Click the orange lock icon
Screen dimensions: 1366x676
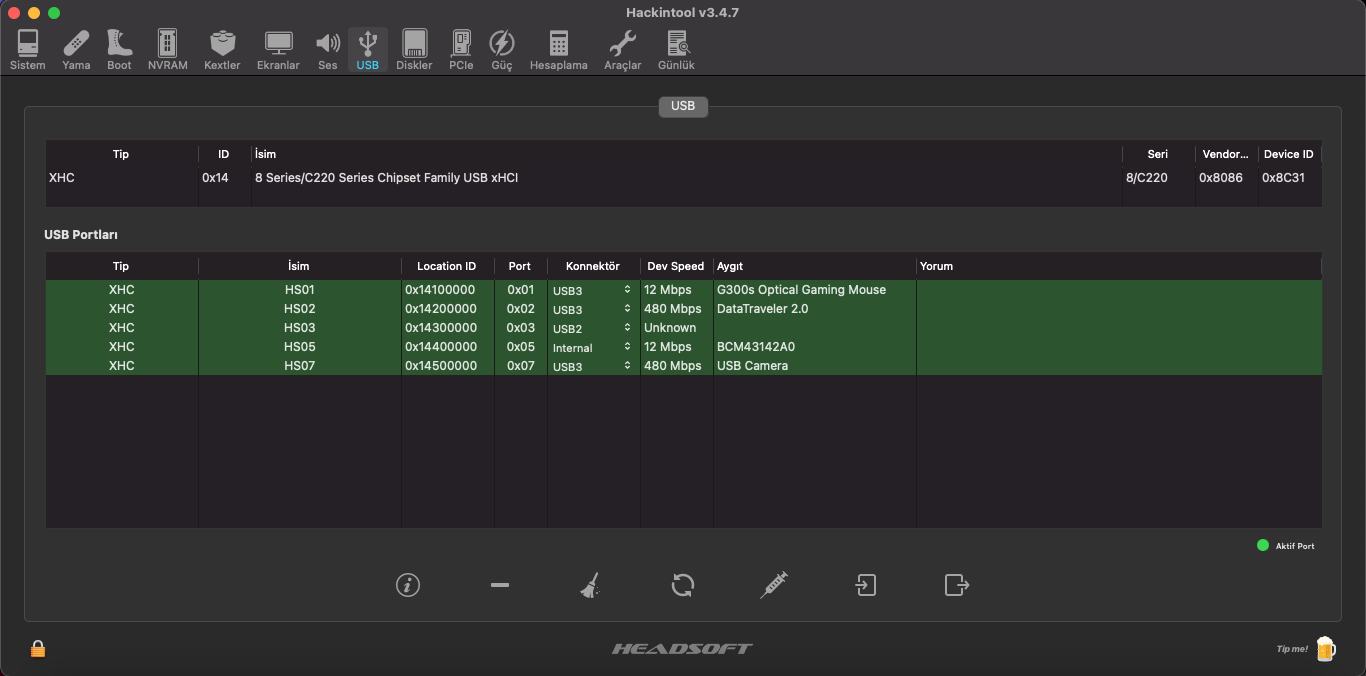[x=38, y=648]
